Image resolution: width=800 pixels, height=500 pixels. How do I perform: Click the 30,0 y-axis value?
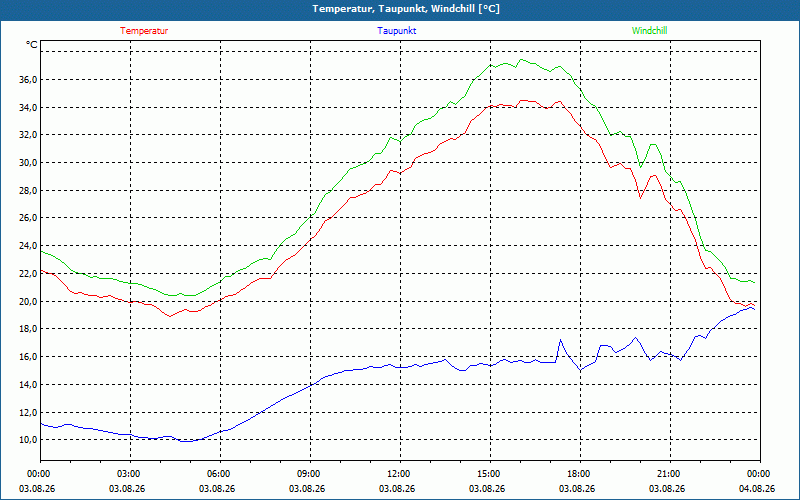(x=29, y=163)
